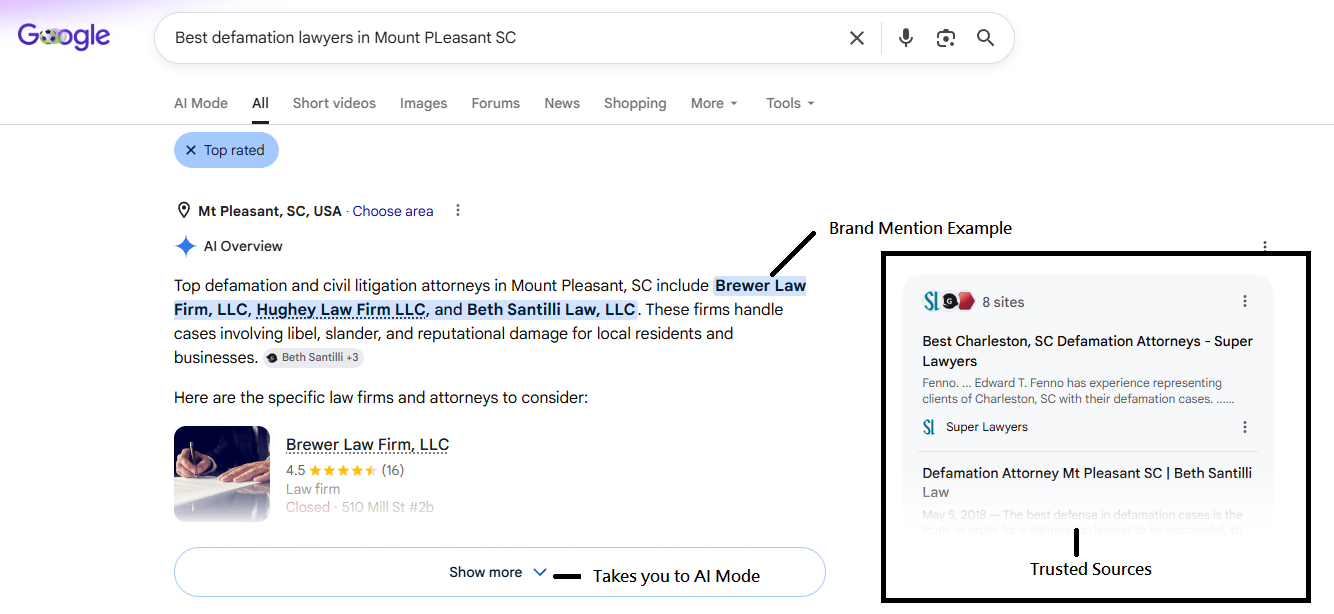
Task: Clear the search box with the X icon
Action: pyautogui.click(x=857, y=38)
